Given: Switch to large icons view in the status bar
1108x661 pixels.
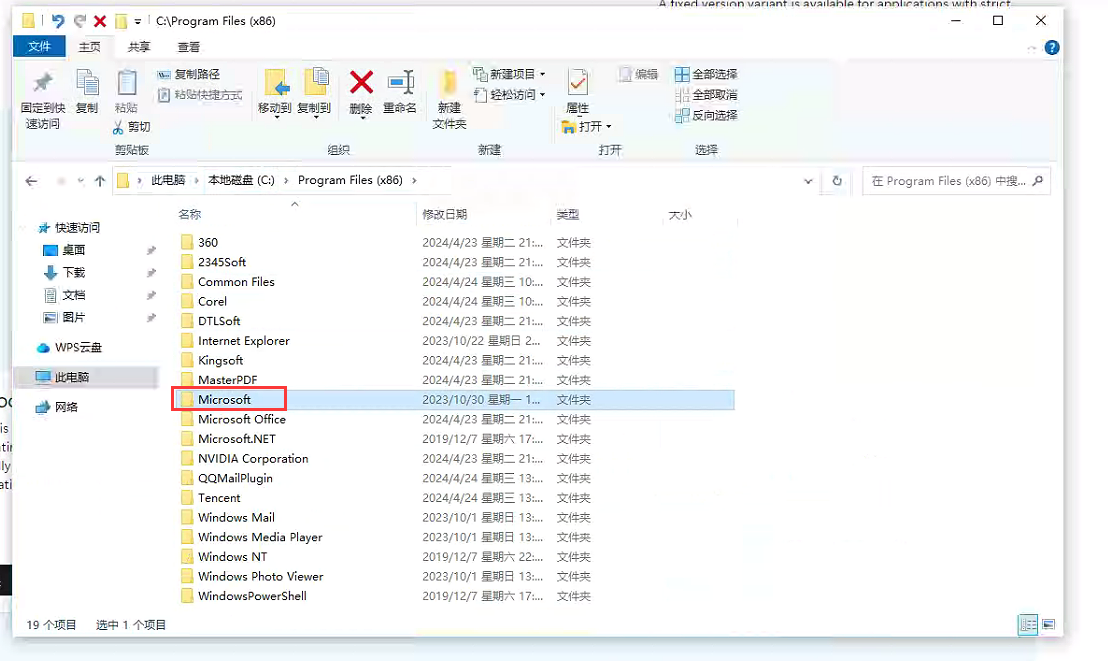Looking at the screenshot, I should [x=1048, y=625].
